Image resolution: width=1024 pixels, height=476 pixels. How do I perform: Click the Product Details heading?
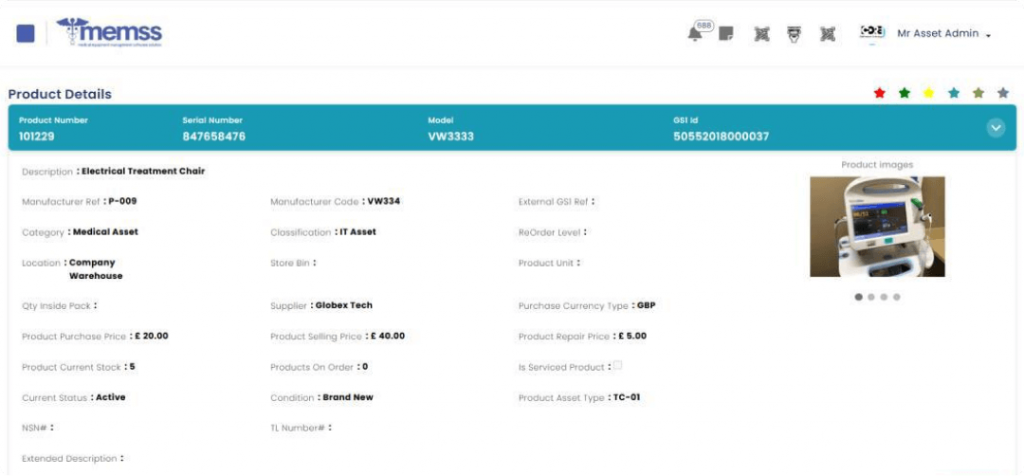(x=59, y=94)
